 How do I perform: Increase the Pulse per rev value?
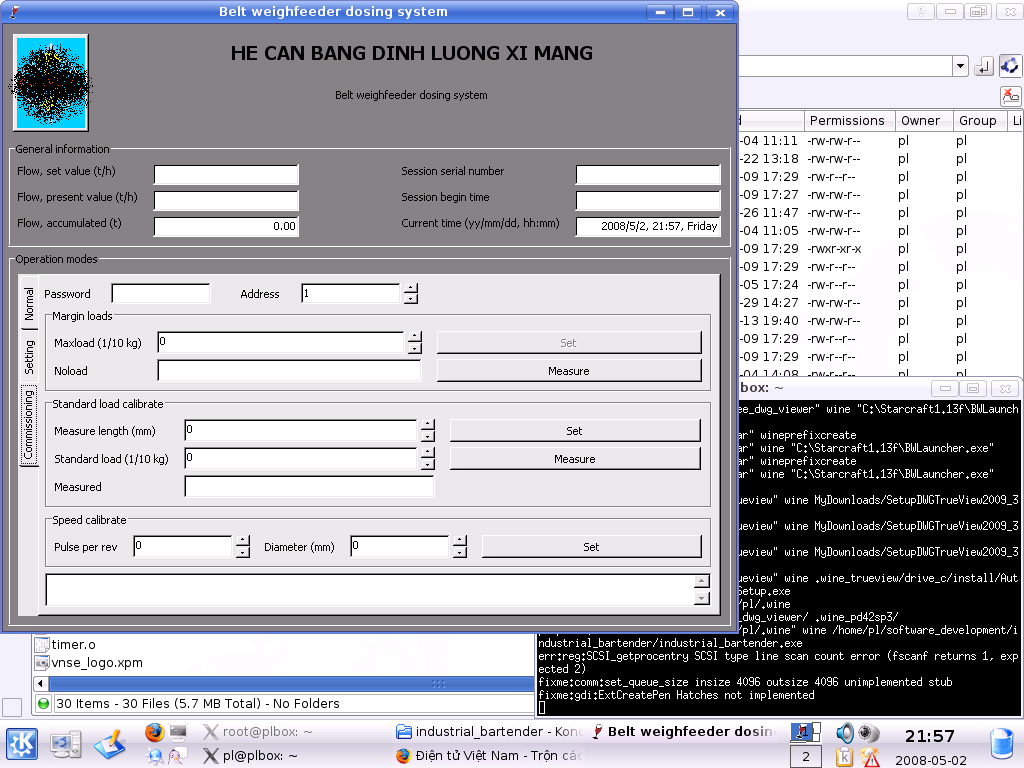(x=242, y=542)
